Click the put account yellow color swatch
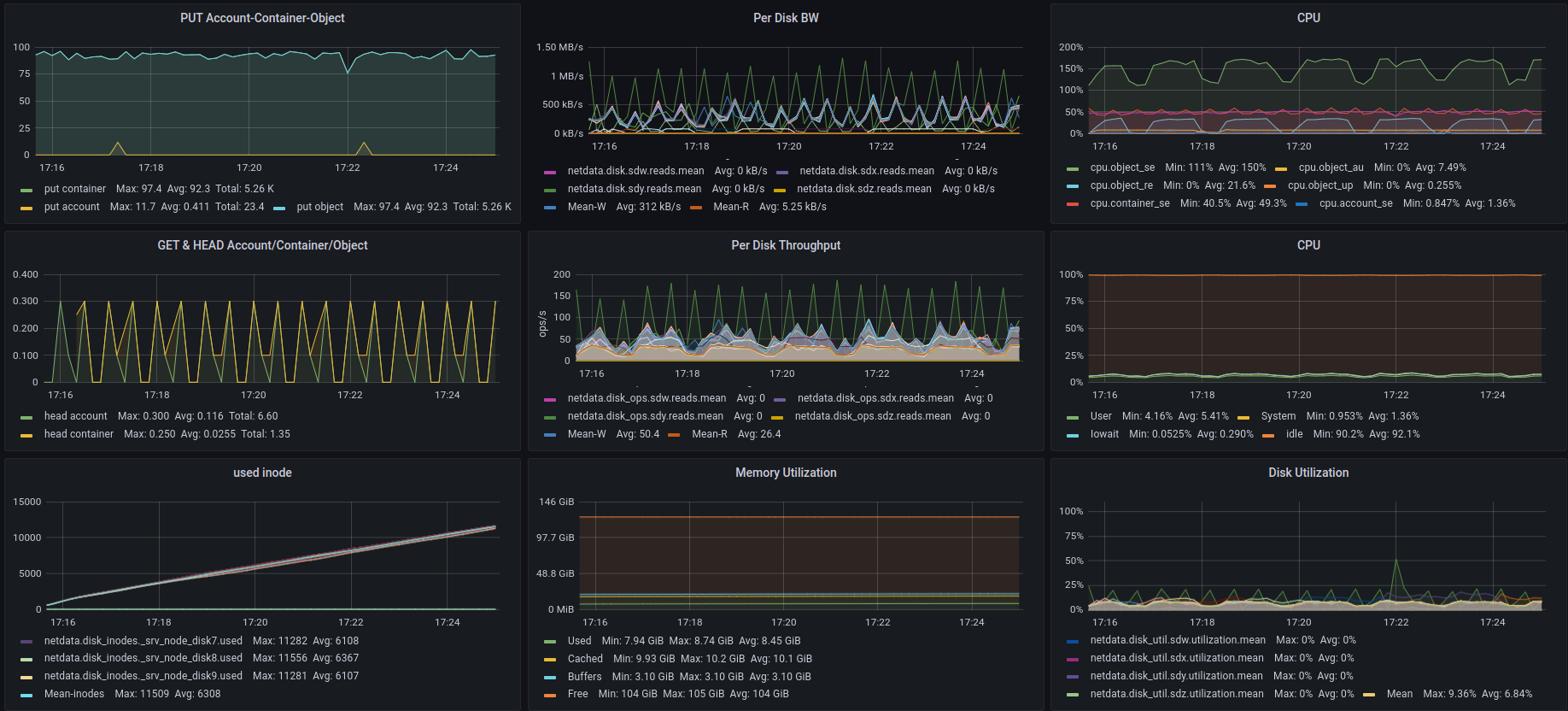1568x711 pixels. click(x=26, y=208)
